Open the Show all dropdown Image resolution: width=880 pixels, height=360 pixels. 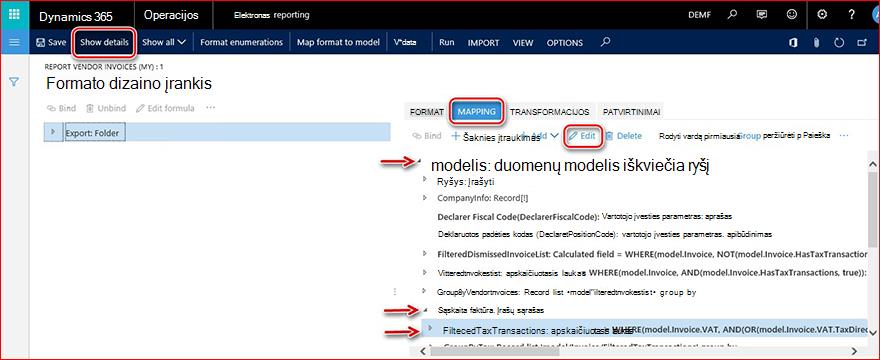pos(163,42)
